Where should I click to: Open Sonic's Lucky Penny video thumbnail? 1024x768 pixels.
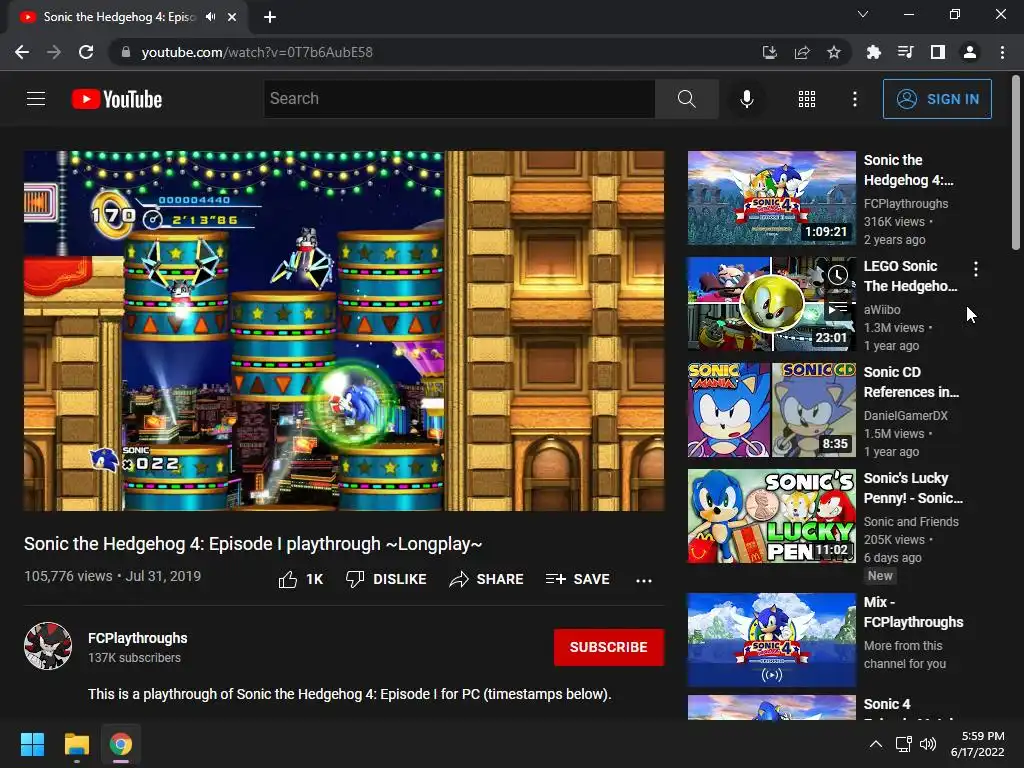click(x=772, y=516)
